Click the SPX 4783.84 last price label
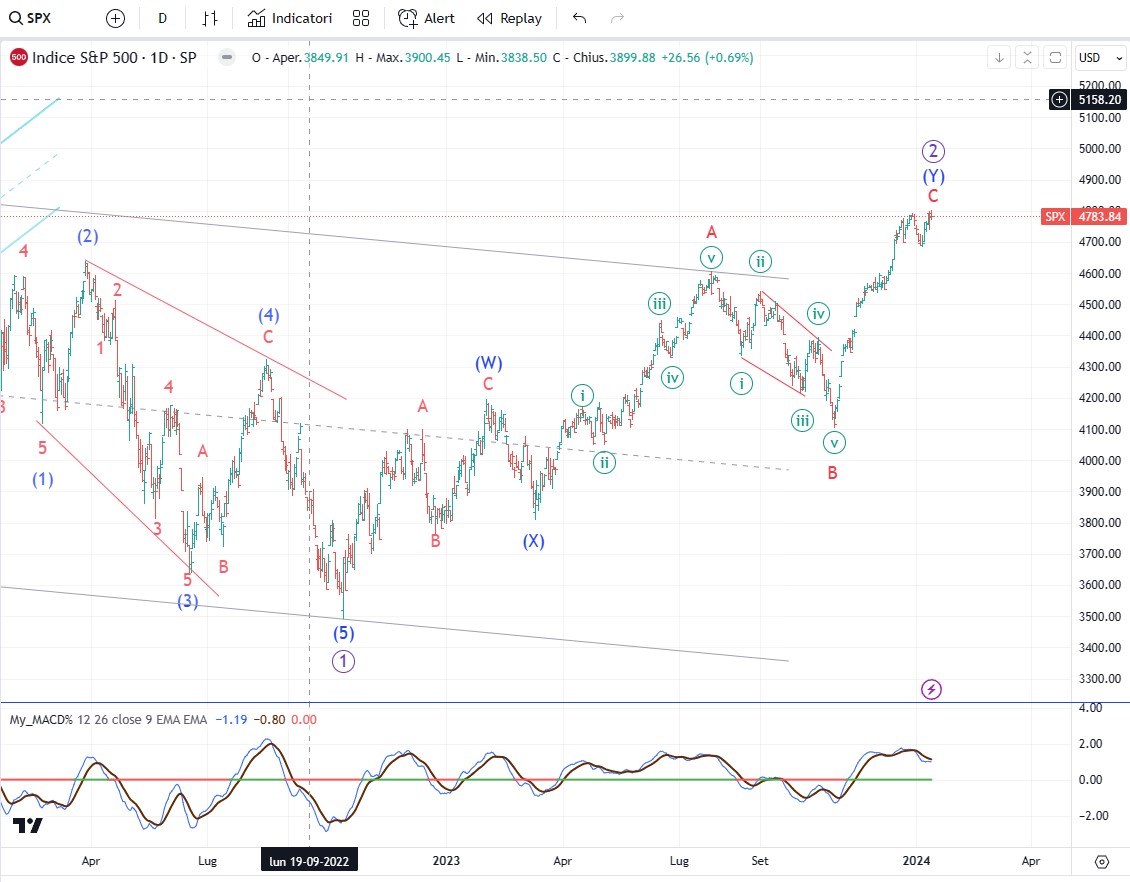Screen dimensions: 1130x882 (x=1083, y=216)
